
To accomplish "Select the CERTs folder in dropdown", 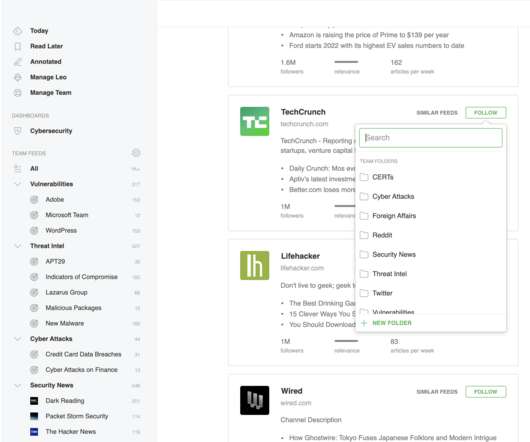I will pyautogui.click(x=431, y=177).
